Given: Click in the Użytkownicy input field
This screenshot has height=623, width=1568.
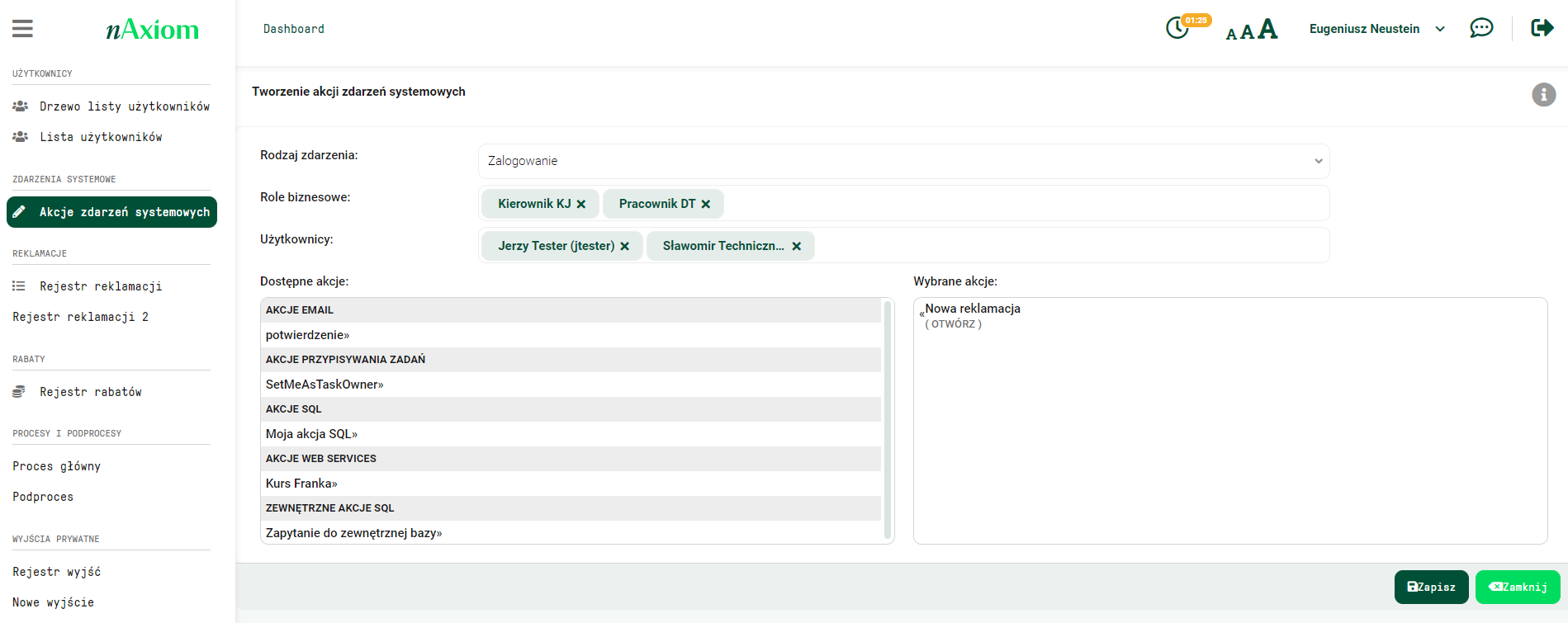Looking at the screenshot, I should [x=1069, y=246].
